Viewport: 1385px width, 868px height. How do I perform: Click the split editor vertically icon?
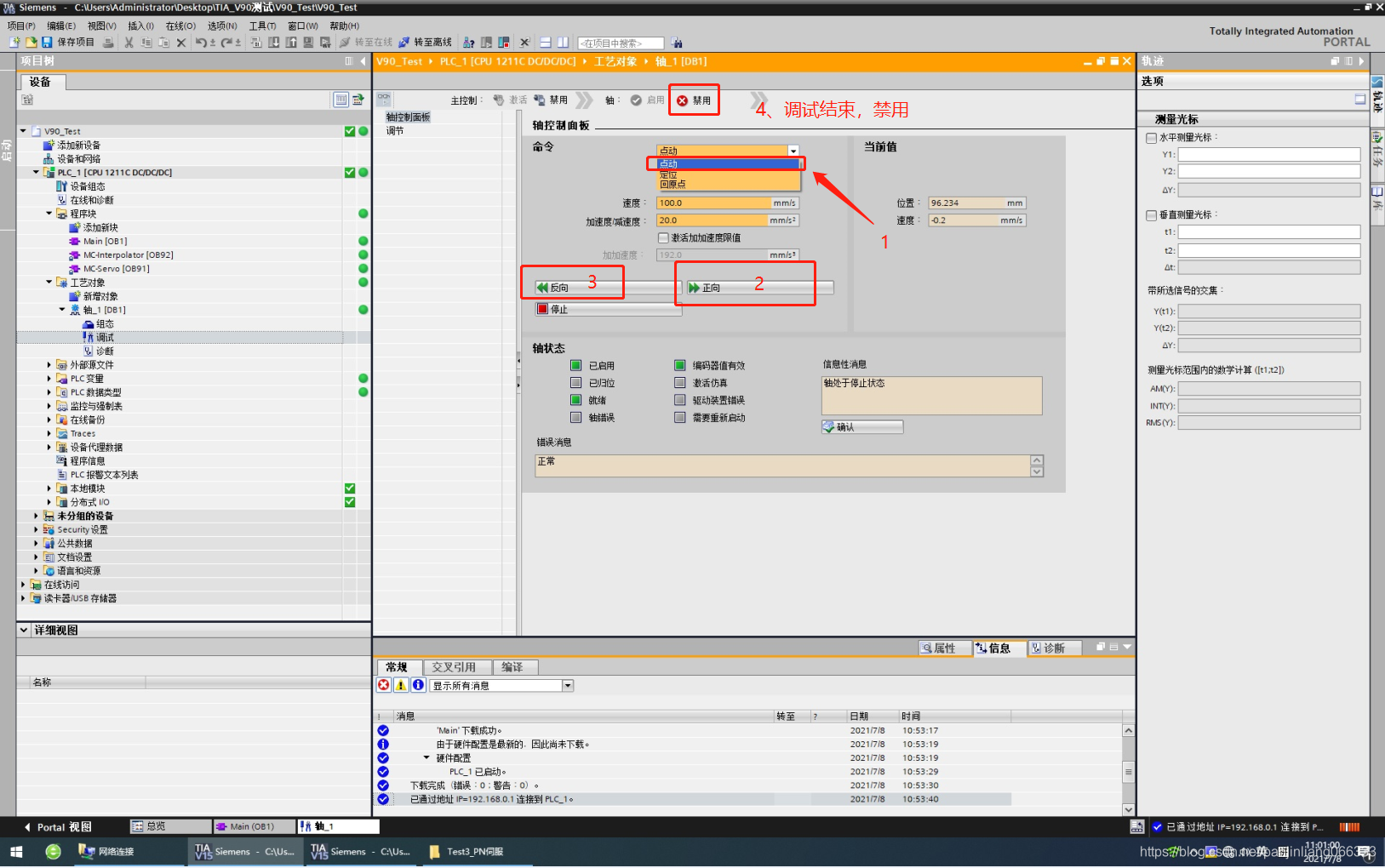562,42
